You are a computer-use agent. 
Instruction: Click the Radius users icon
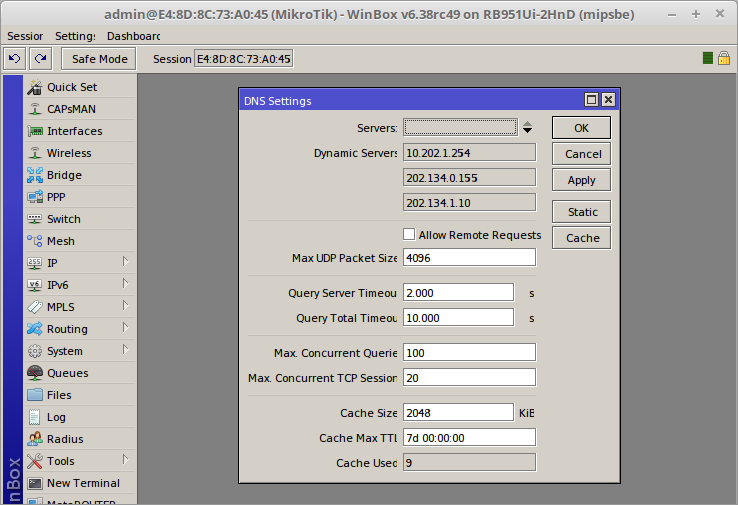pyautogui.click(x=35, y=439)
